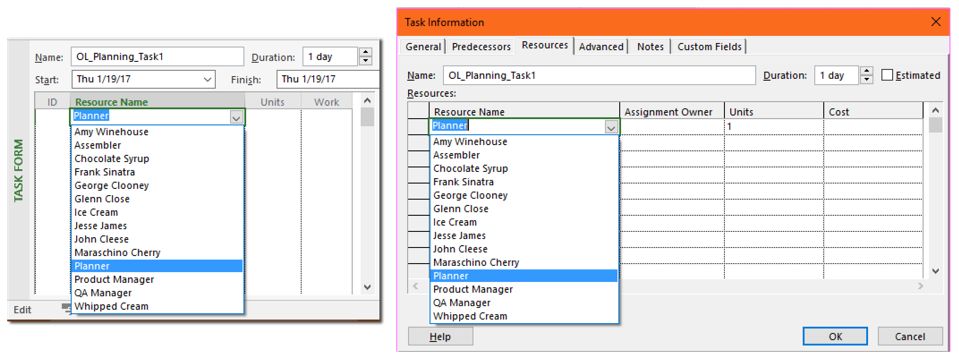Click the Resources grid scroll up arrow
Viewport: 959px width, 362px height.
click(936, 110)
